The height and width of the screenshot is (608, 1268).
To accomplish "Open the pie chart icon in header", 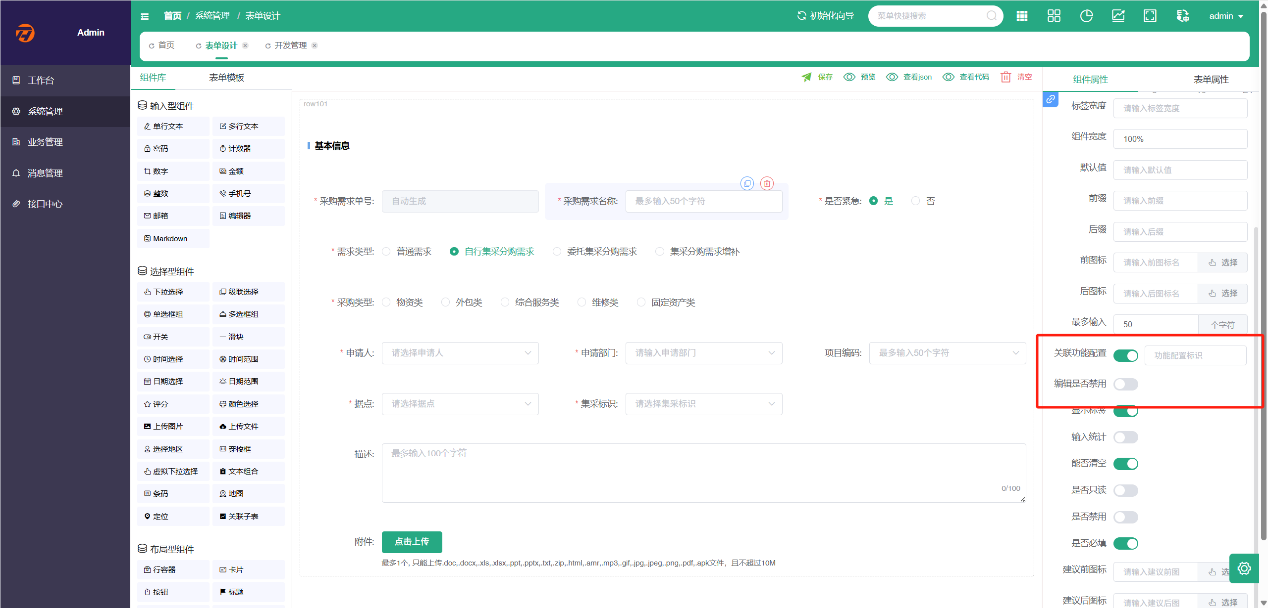I will click(x=1086, y=16).
